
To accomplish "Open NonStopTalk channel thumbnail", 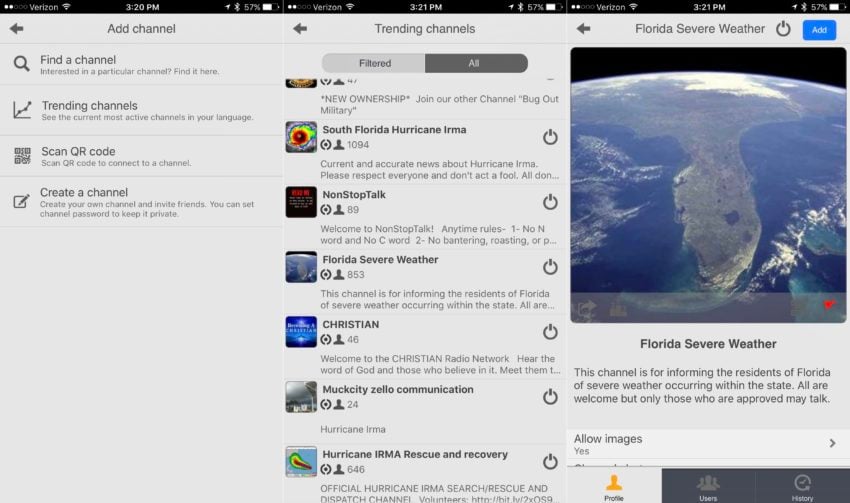I will pyautogui.click(x=301, y=202).
